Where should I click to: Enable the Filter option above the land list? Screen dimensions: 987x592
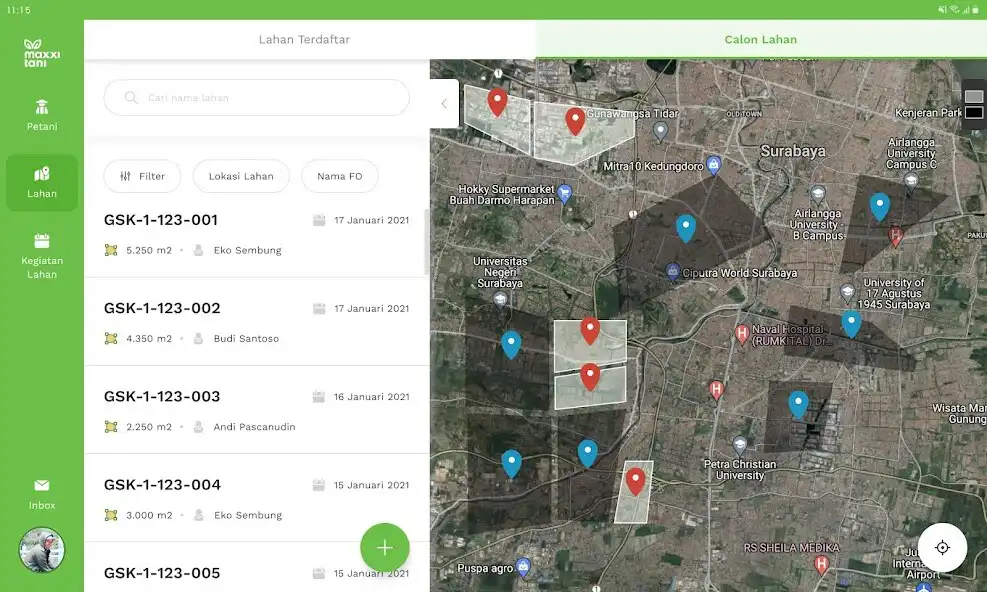pyautogui.click(x=142, y=176)
